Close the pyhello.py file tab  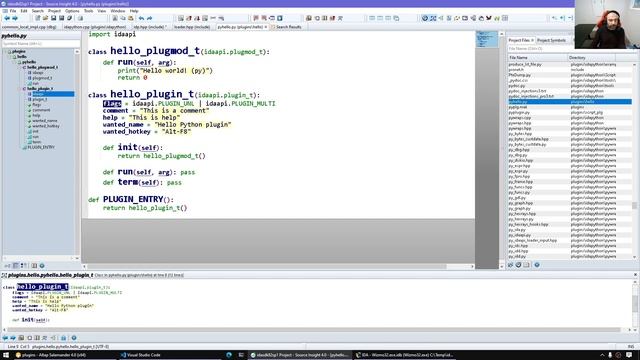coord(266,27)
